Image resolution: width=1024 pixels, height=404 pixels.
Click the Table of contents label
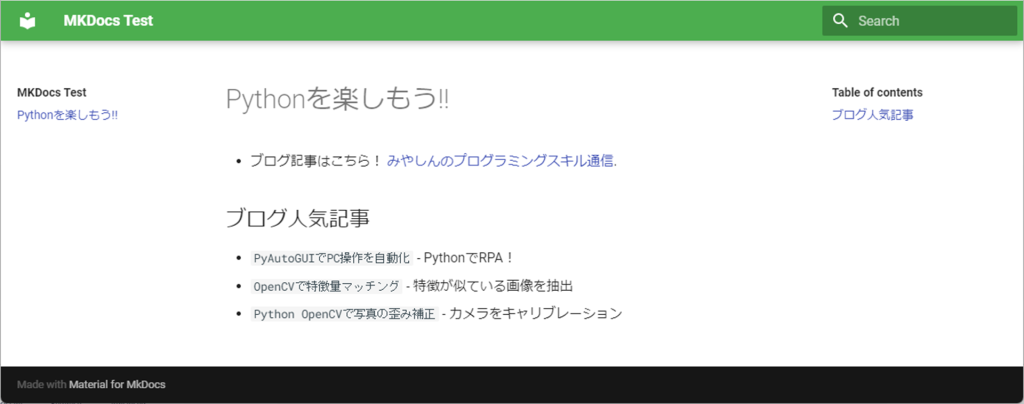click(x=877, y=92)
